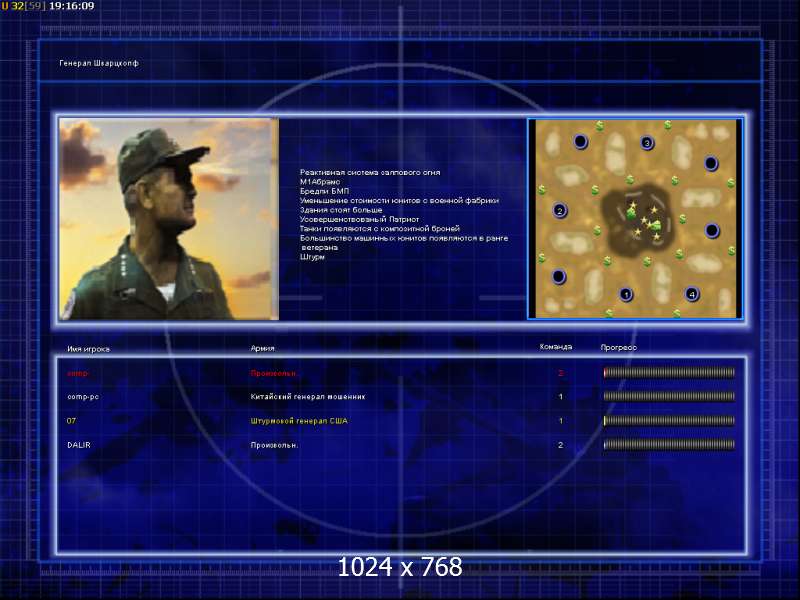Select the yellow "07" player name

click(71, 421)
